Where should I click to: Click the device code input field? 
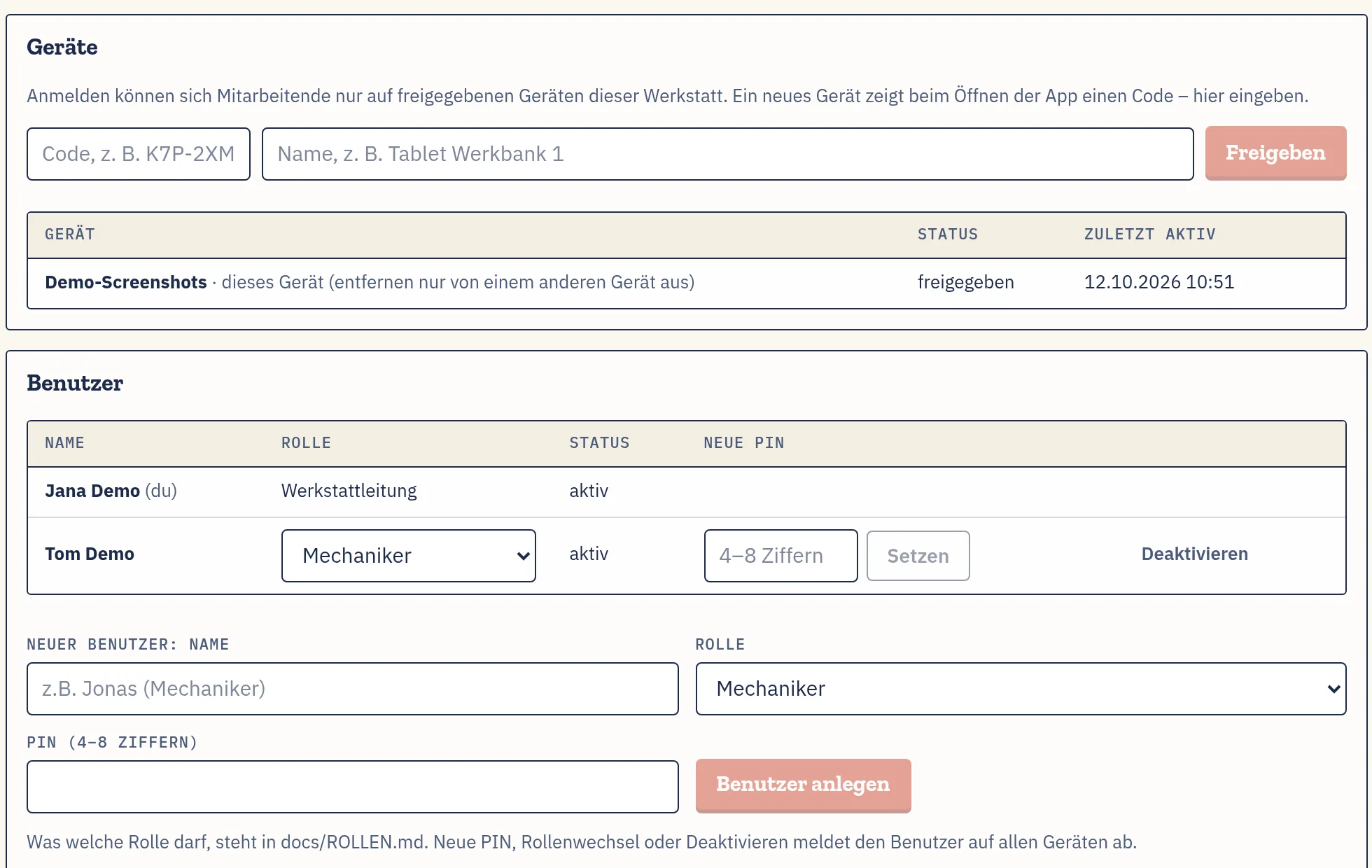click(139, 154)
